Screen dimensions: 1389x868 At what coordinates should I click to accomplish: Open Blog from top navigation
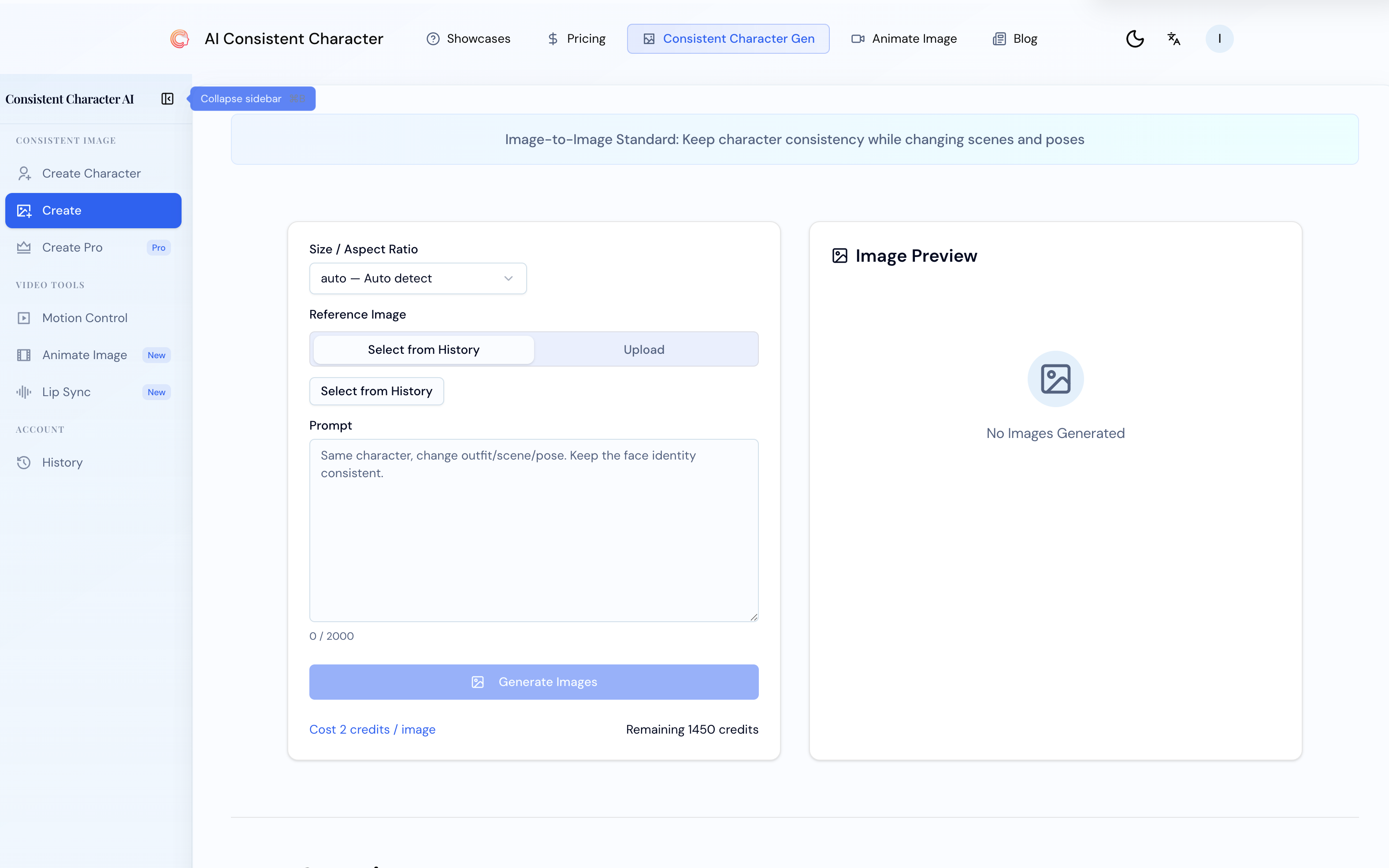tap(1015, 38)
